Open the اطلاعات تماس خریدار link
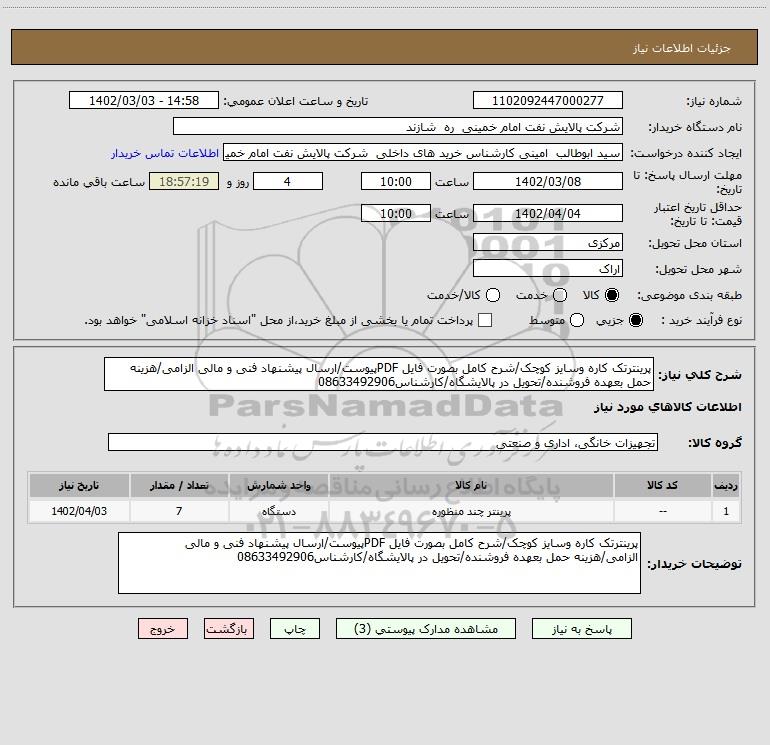The width and height of the screenshot is (770, 745). (x=165, y=153)
